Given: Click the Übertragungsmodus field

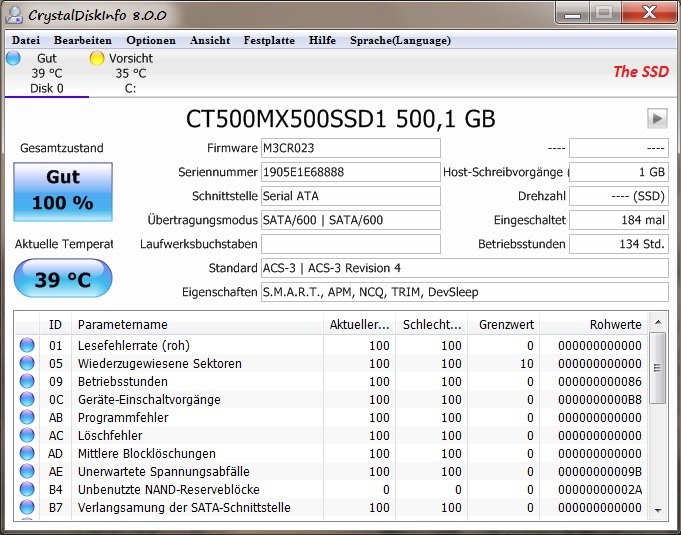Looking at the screenshot, I should [x=350, y=220].
